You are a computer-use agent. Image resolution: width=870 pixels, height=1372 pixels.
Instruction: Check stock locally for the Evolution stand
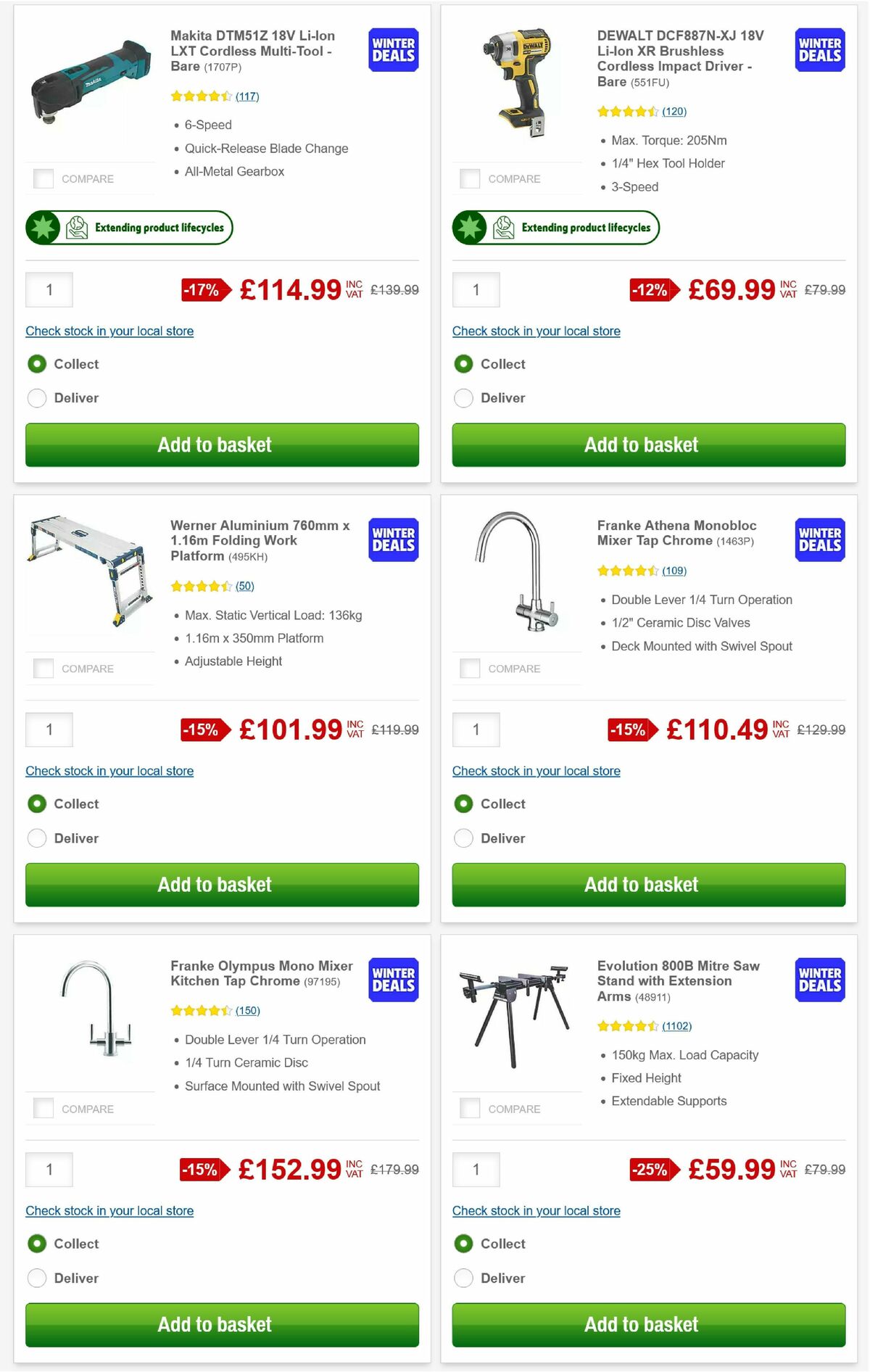(536, 1210)
